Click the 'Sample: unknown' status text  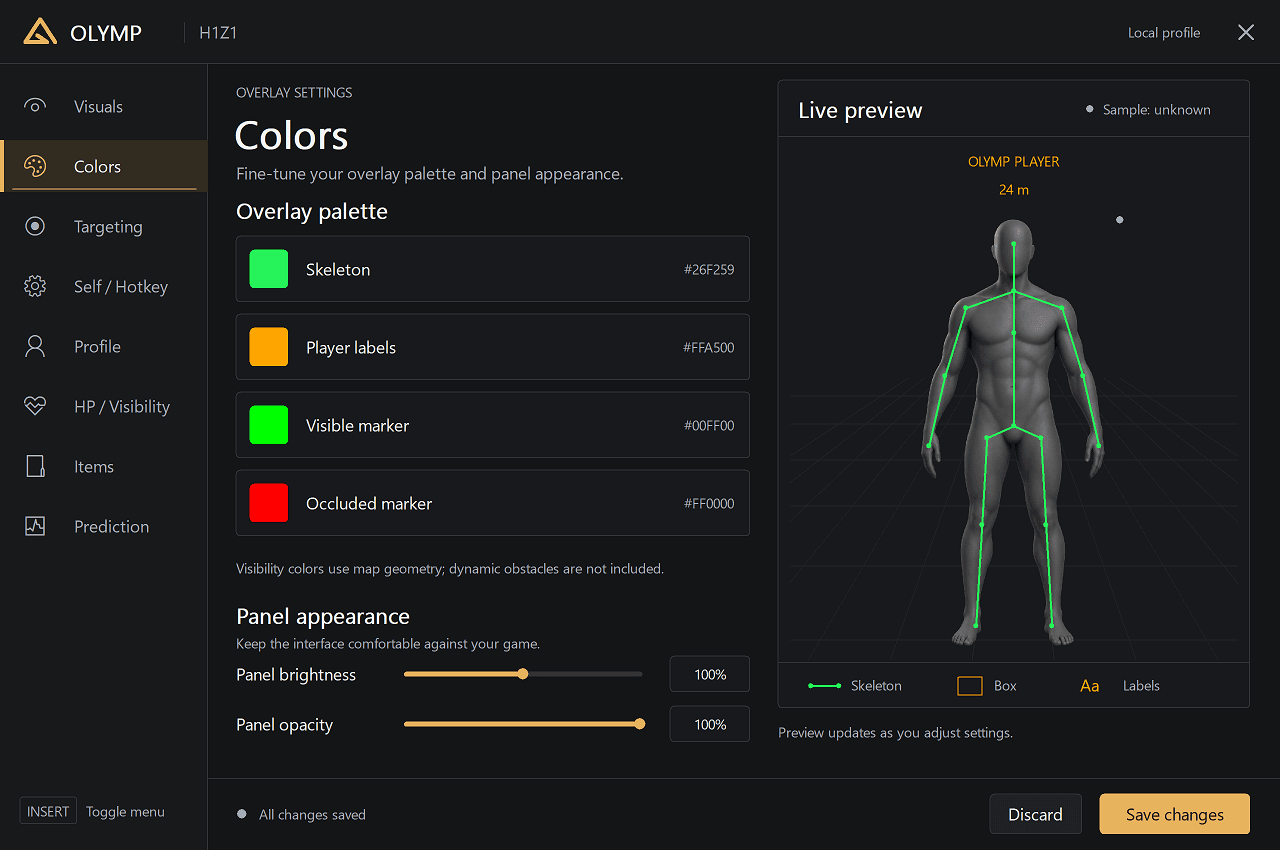(x=1157, y=110)
